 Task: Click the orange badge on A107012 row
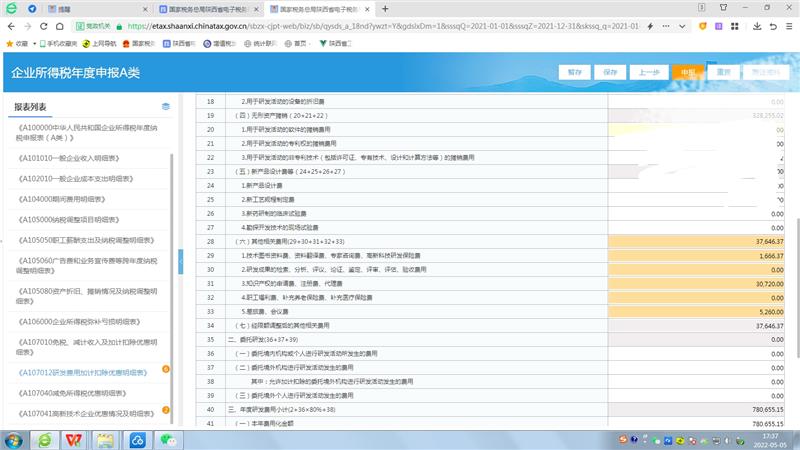coord(166,370)
